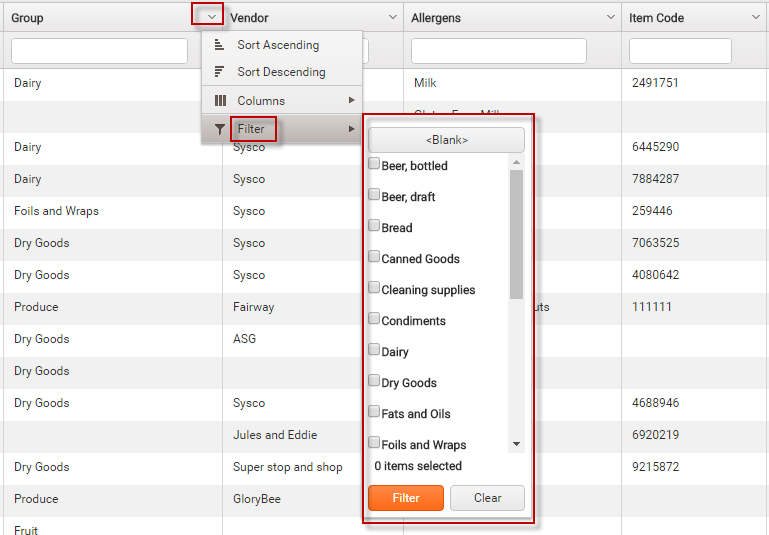Click scroll-up arrow in filter list

[516, 162]
